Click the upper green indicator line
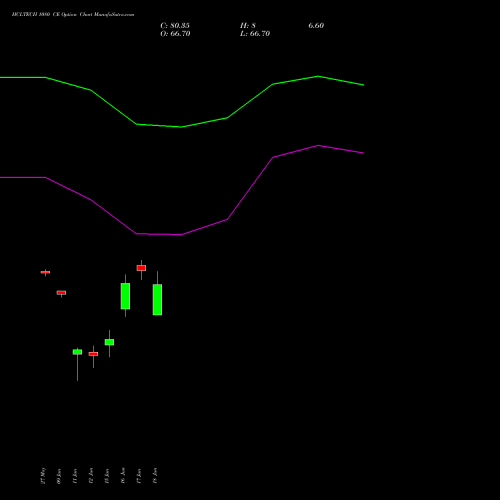 pyautogui.click(x=182, y=127)
